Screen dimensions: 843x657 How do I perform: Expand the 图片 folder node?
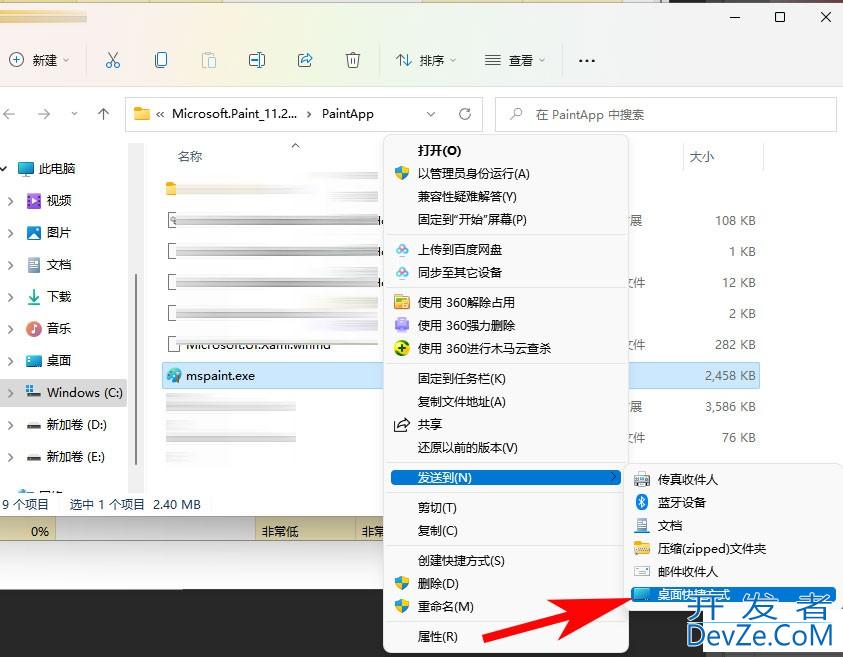[10, 233]
